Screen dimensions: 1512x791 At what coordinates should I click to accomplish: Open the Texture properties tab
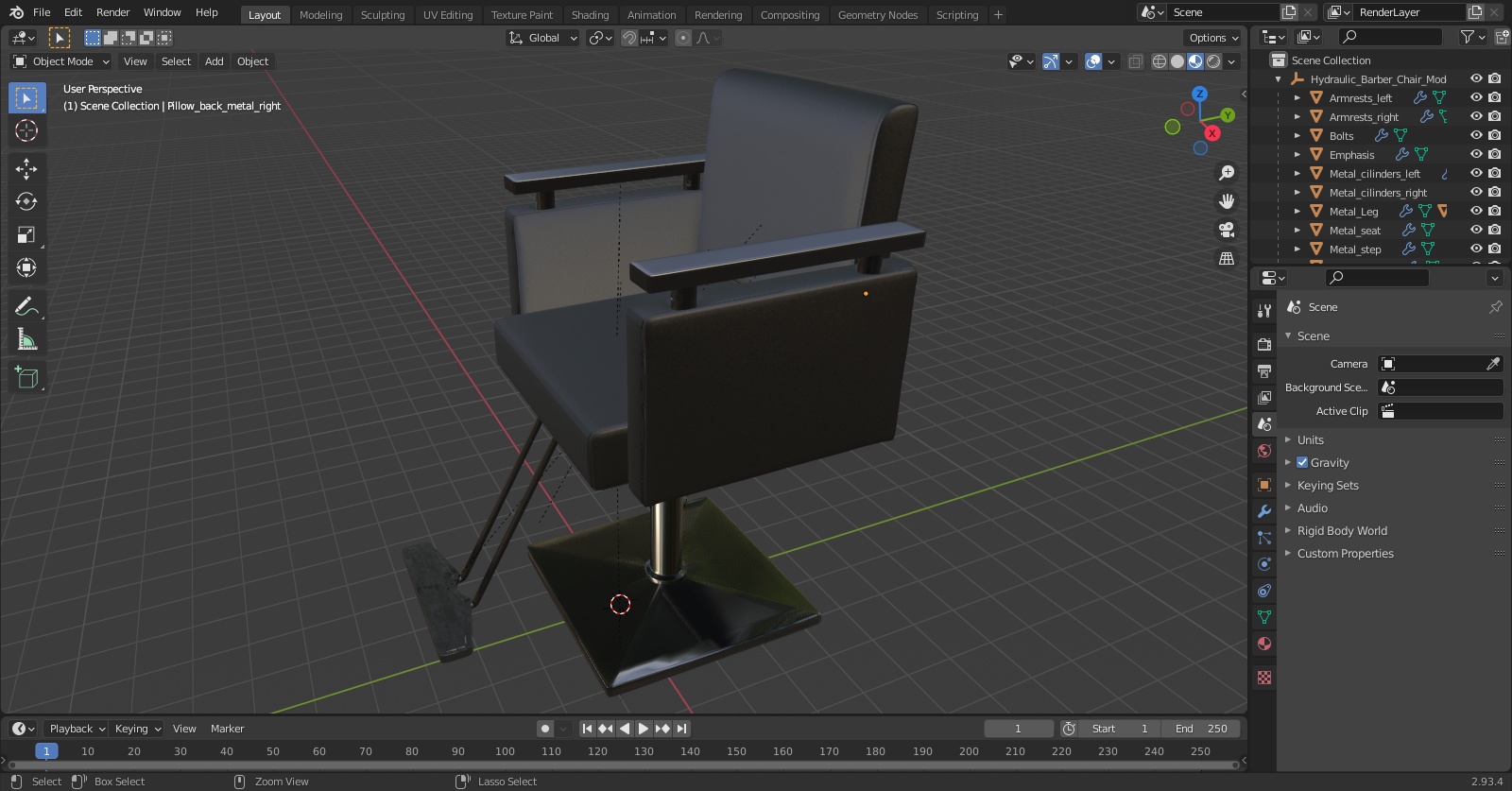[x=1264, y=678]
